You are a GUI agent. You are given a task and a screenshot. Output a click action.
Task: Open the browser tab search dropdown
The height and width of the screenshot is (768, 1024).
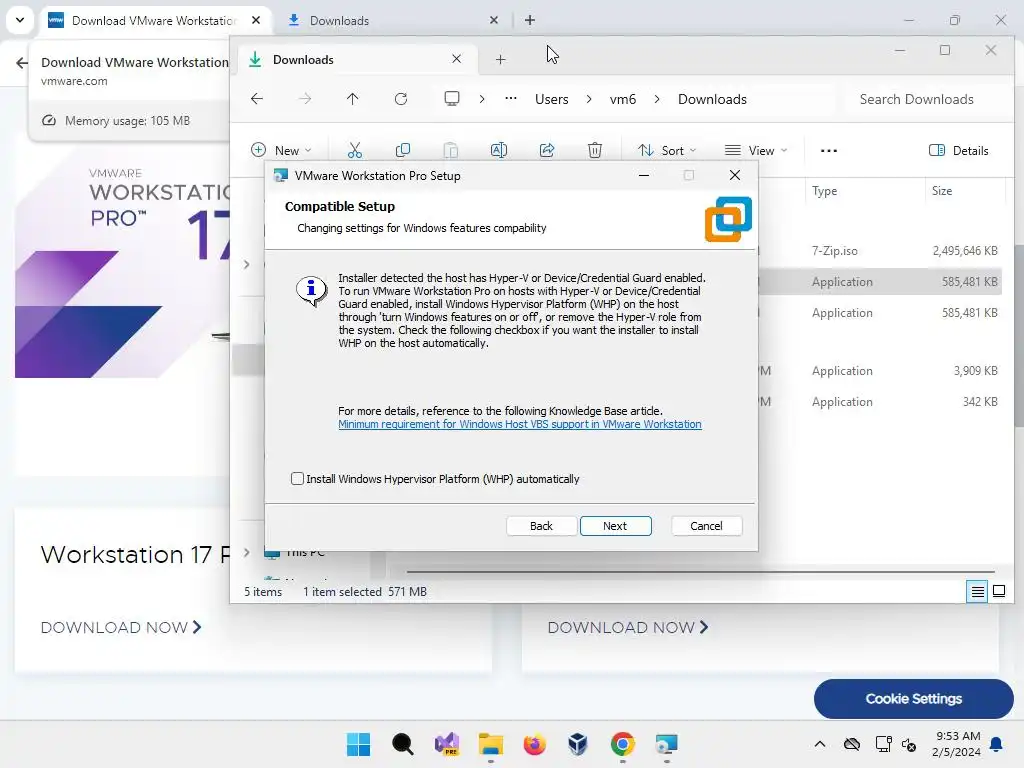point(20,20)
